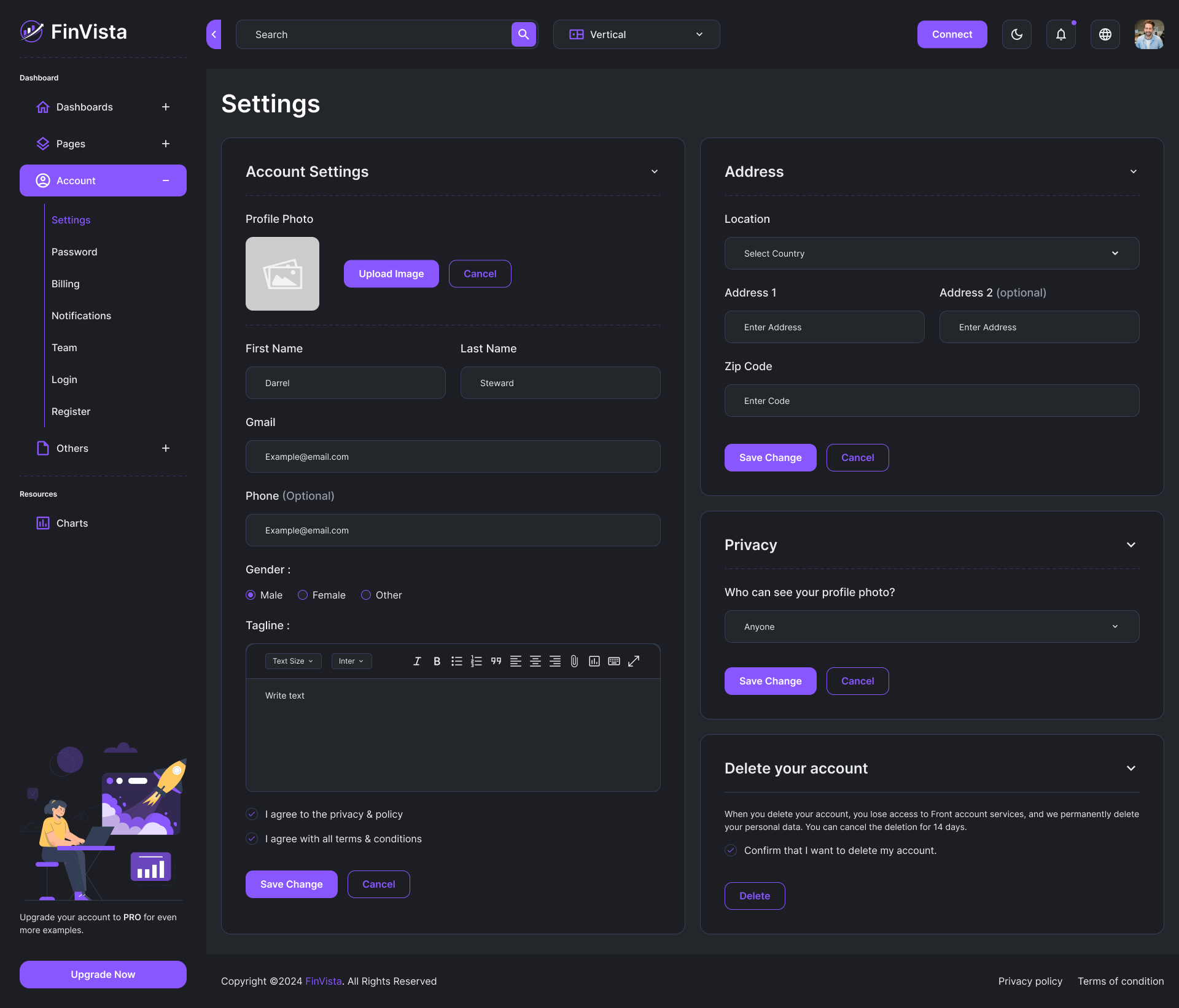Uncheck agreement to privacy & policy
Image resolution: width=1179 pixels, height=1008 pixels.
251,814
